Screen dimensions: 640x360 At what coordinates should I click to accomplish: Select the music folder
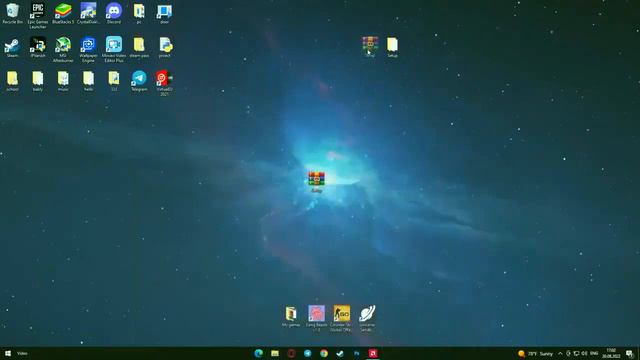pyautogui.click(x=63, y=81)
